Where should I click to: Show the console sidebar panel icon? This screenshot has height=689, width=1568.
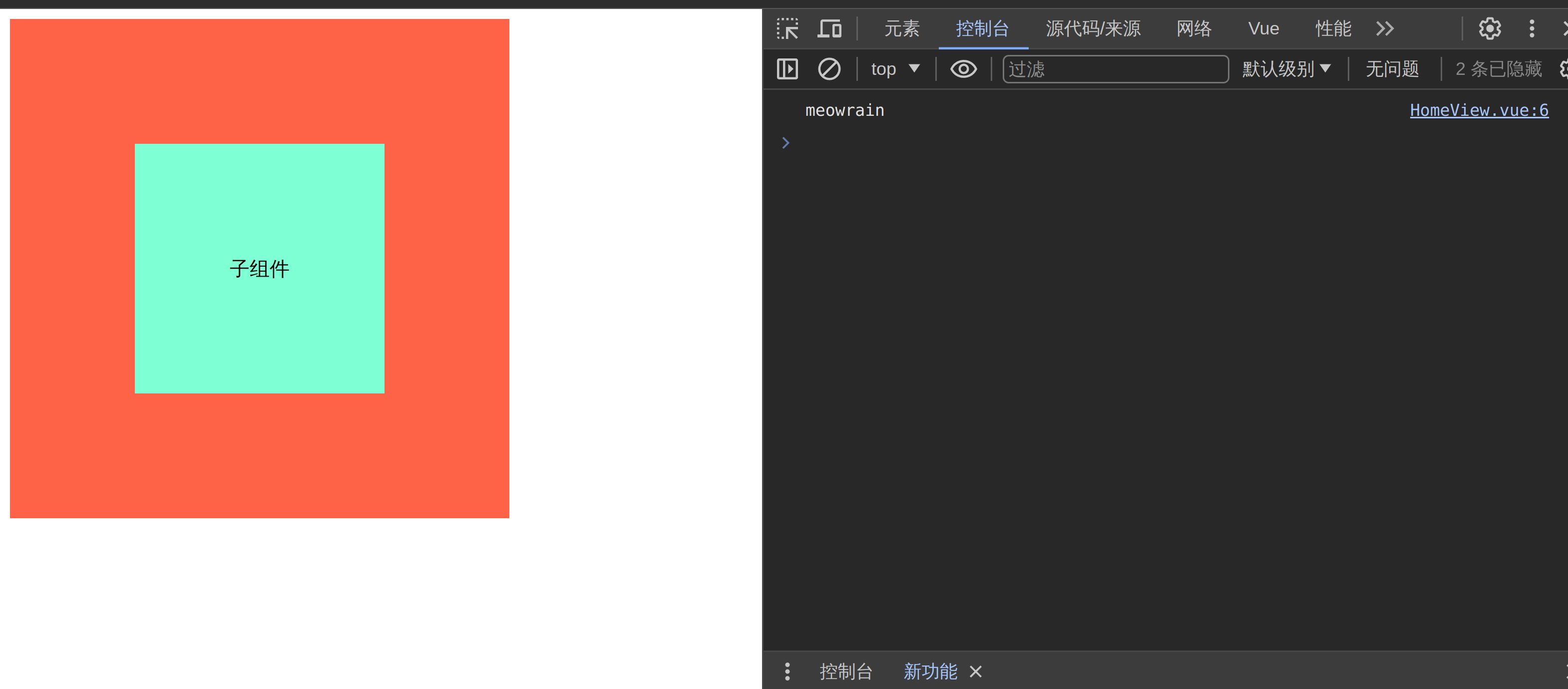tap(787, 69)
